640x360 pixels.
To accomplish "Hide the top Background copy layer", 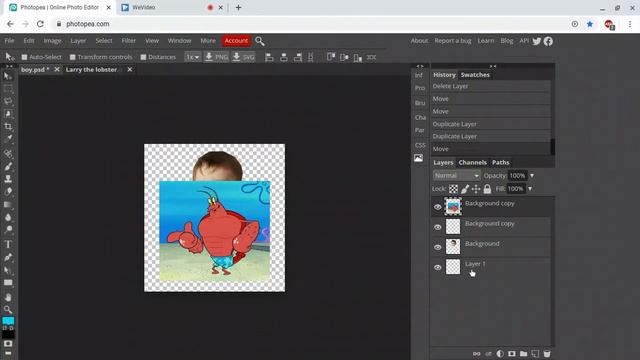I will pos(438,207).
